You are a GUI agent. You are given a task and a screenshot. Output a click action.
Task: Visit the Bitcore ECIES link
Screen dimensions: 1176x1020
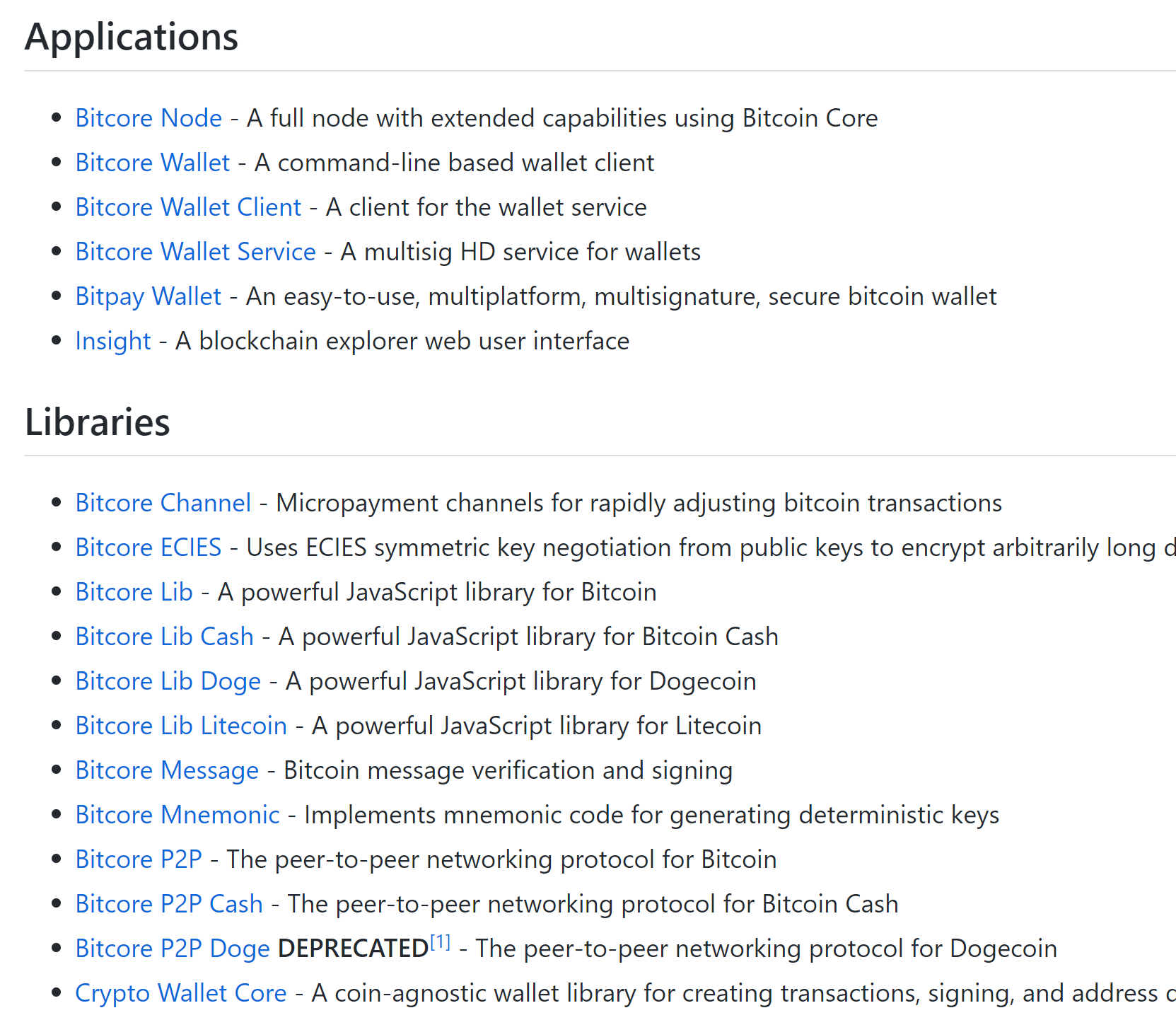(148, 547)
